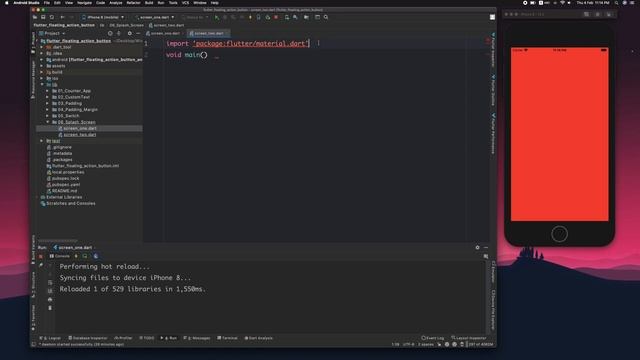Click the Hot Restart icon in Run panel
The width and height of the screenshot is (640, 360).
point(85,256)
